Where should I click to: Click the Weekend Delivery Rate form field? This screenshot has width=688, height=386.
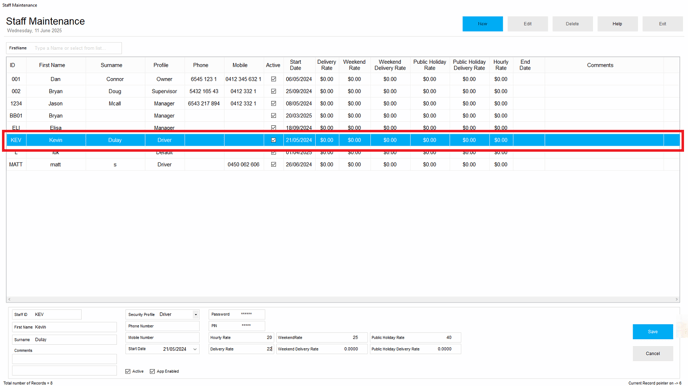pos(322,349)
